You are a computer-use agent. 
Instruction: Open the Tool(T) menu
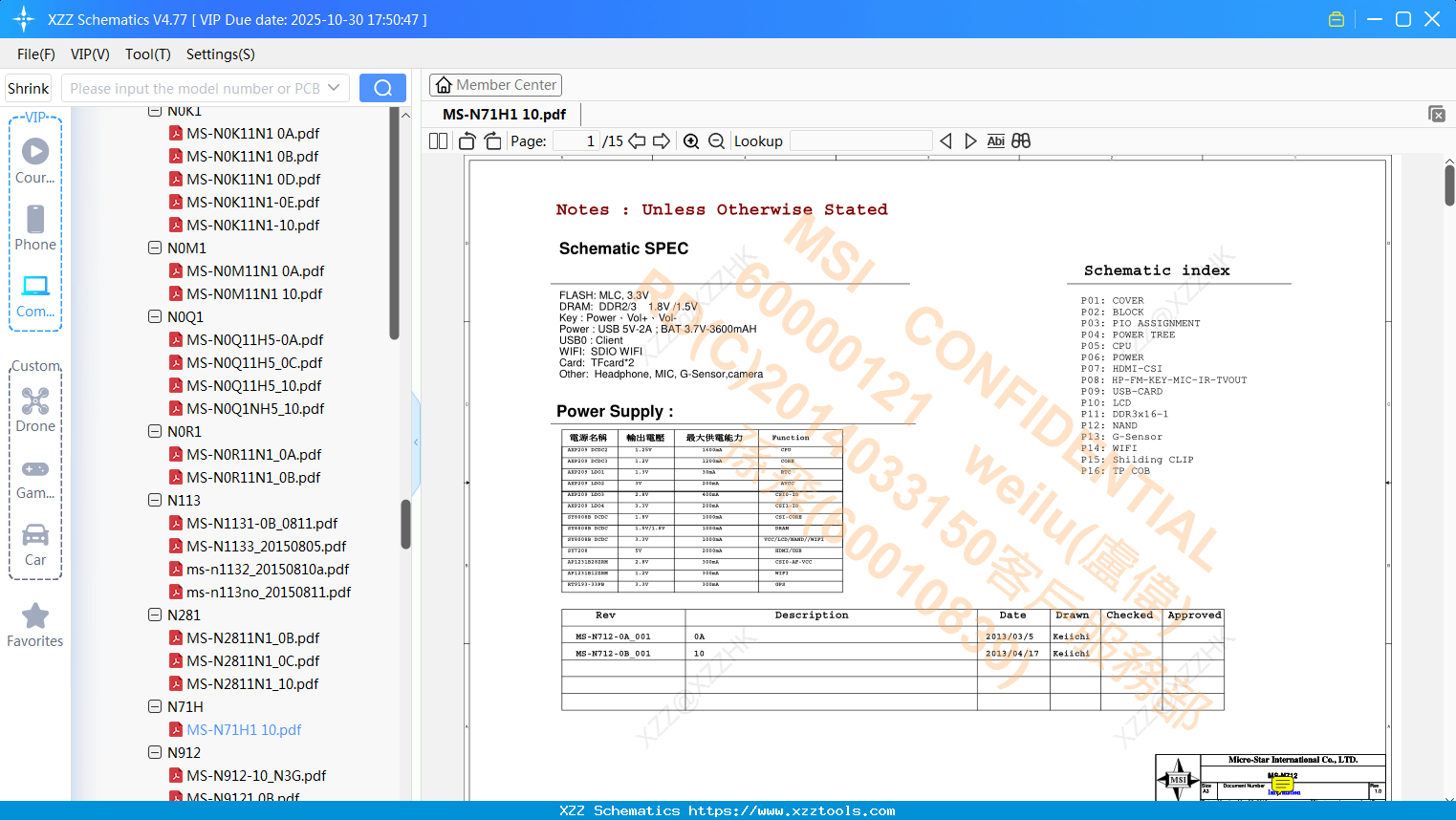coord(148,54)
